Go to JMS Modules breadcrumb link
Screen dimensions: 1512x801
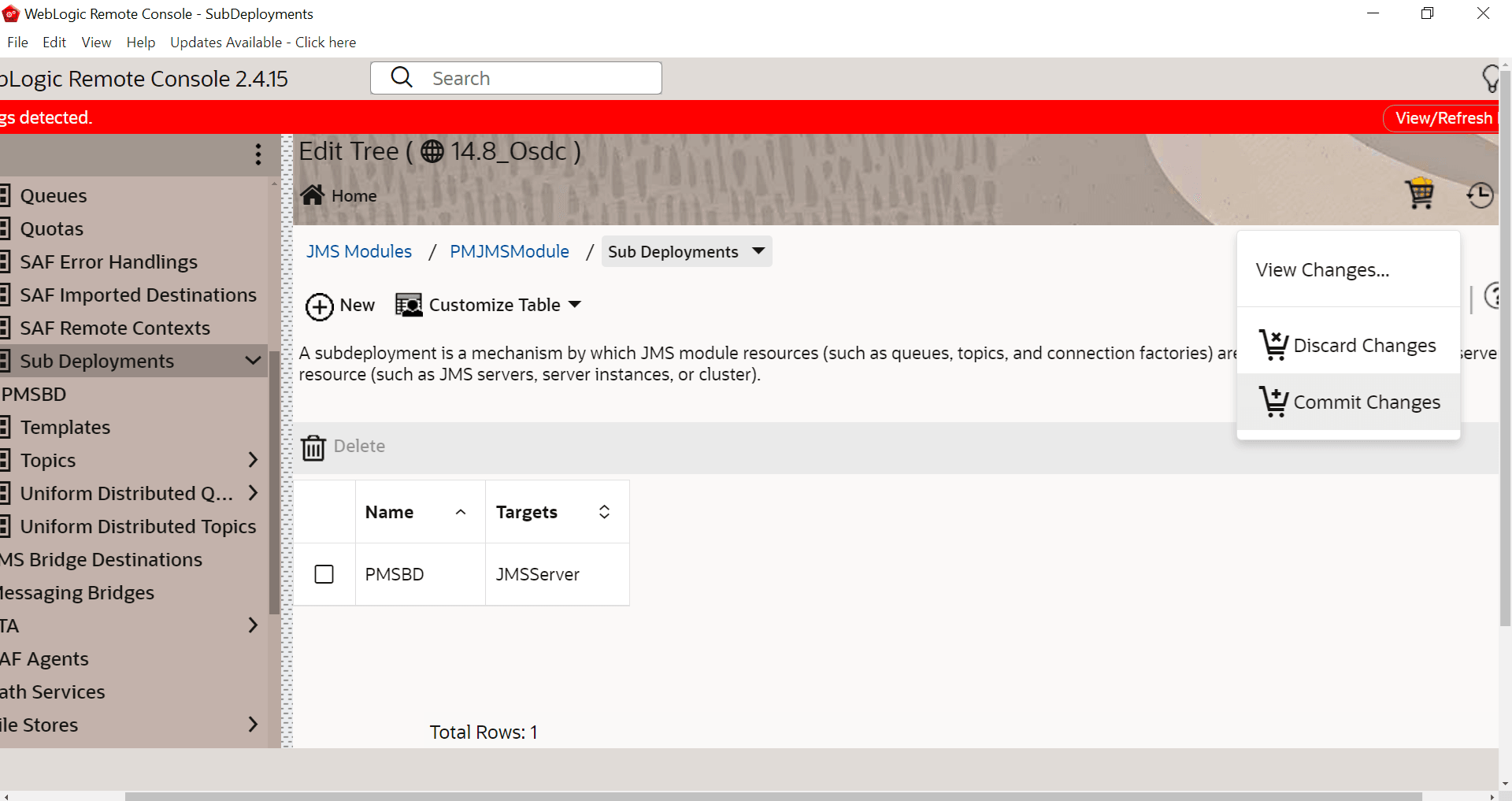(359, 251)
